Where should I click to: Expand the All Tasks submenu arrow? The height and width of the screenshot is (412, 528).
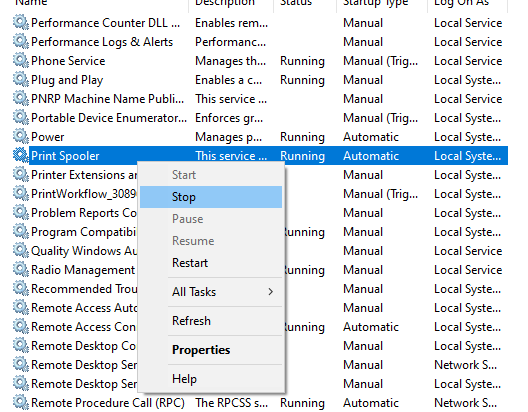click(270, 292)
